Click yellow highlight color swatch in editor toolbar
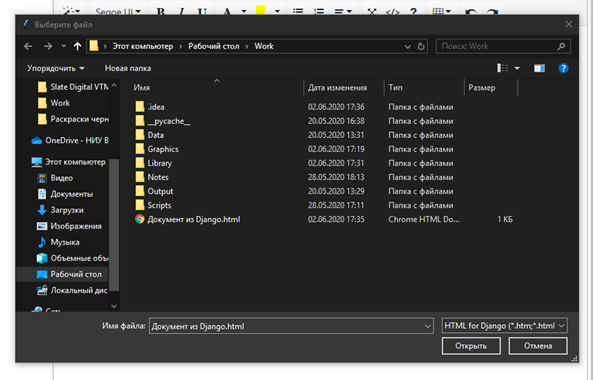Screen dimensions: 593x380 click(261, 10)
